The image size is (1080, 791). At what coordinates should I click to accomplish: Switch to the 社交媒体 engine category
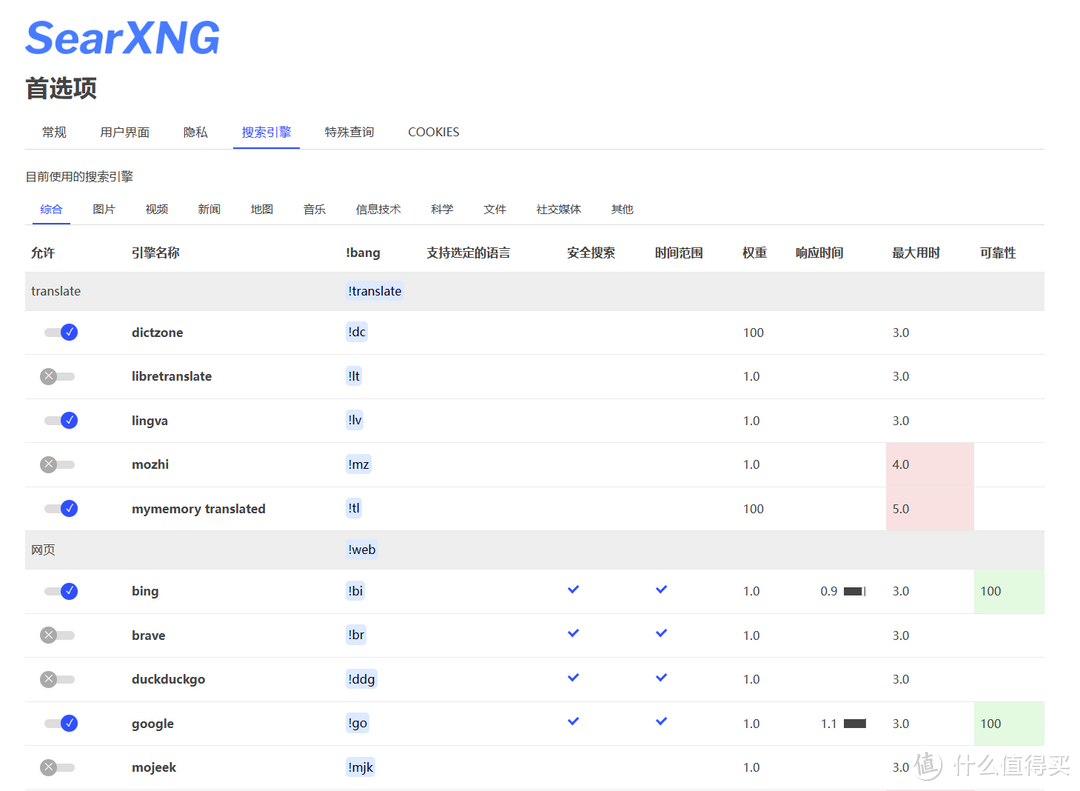(x=559, y=209)
